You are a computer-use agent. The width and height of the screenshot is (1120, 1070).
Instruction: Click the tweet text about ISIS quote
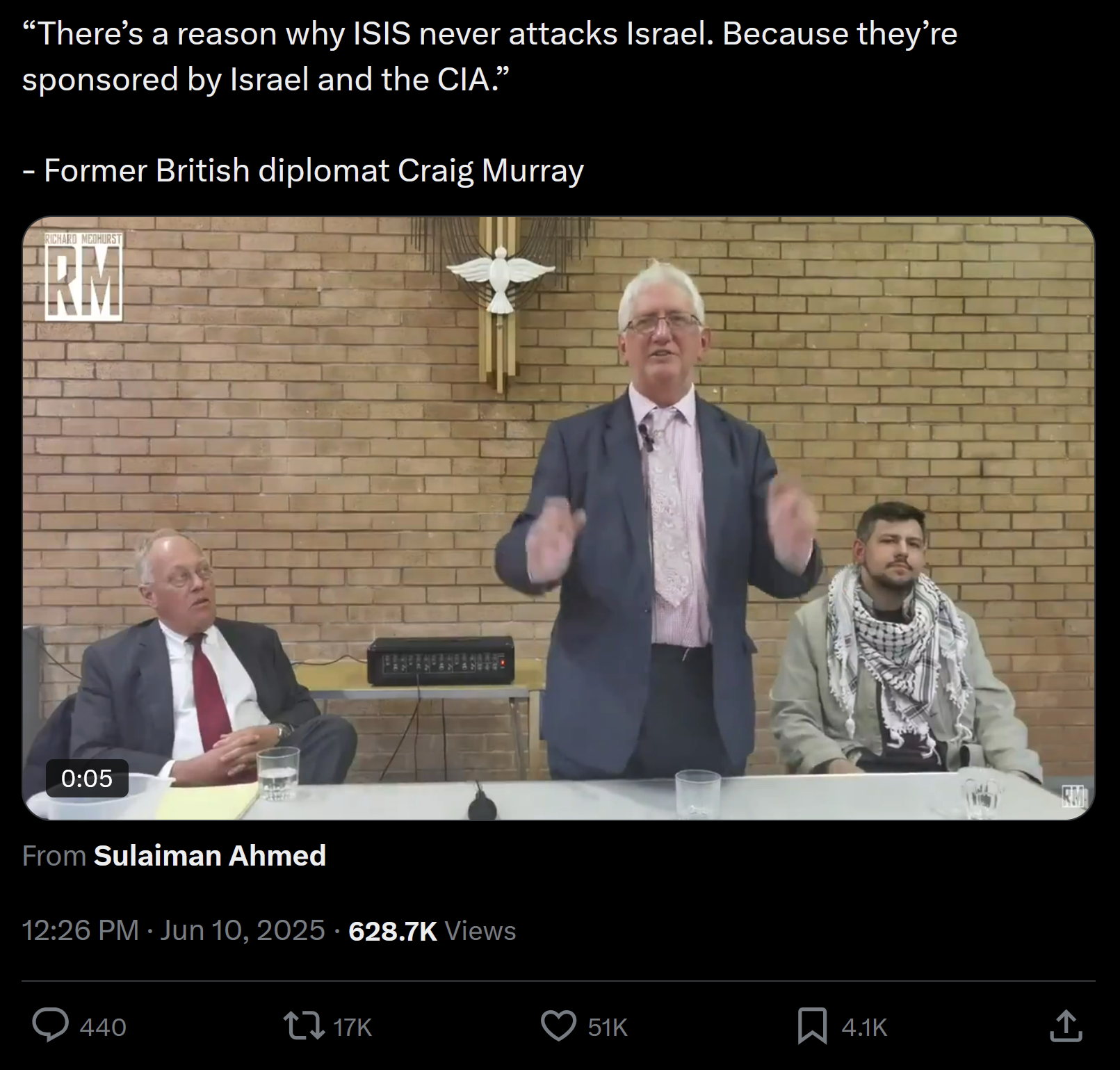pyautogui.click(x=489, y=56)
